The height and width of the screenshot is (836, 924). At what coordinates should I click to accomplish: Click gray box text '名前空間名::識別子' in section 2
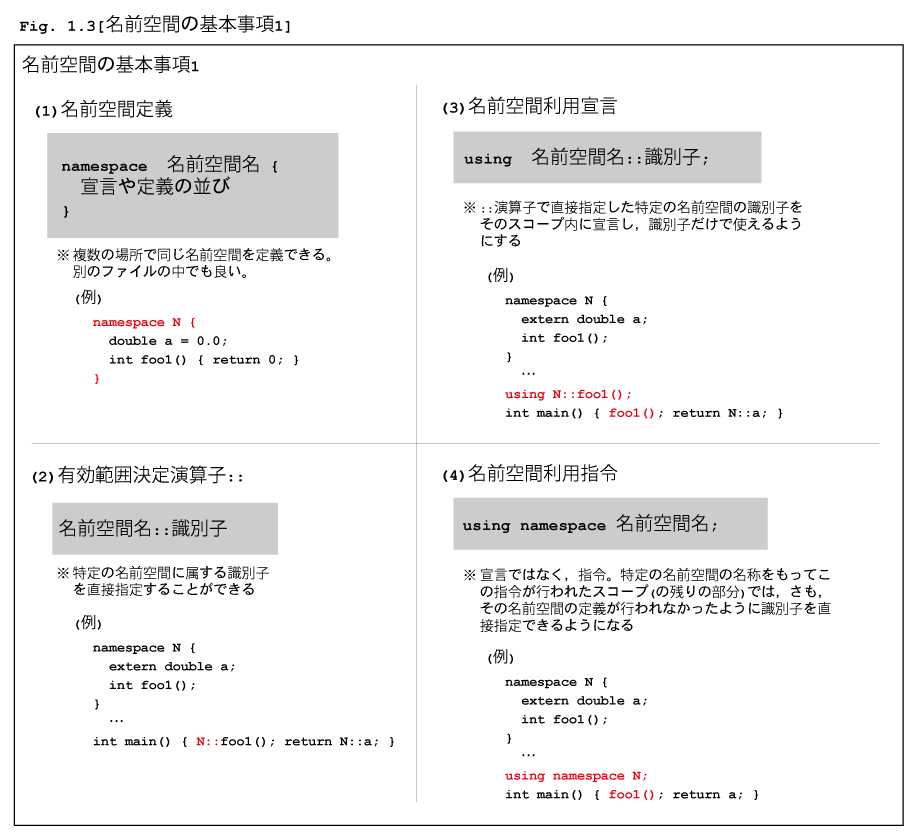pos(143,528)
